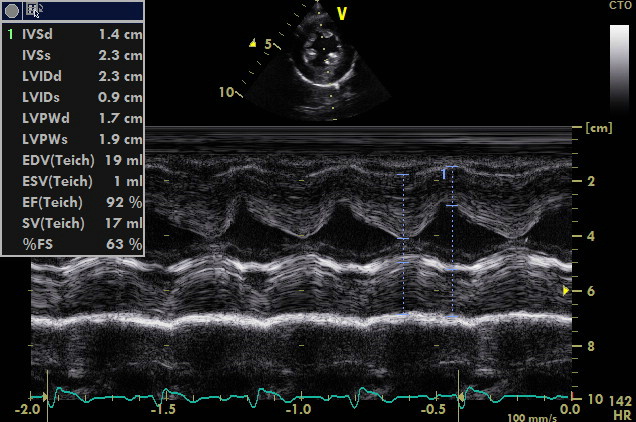
Task: Click the yellow depth arrow near the 6 cm mark
Action: point(566,290)
